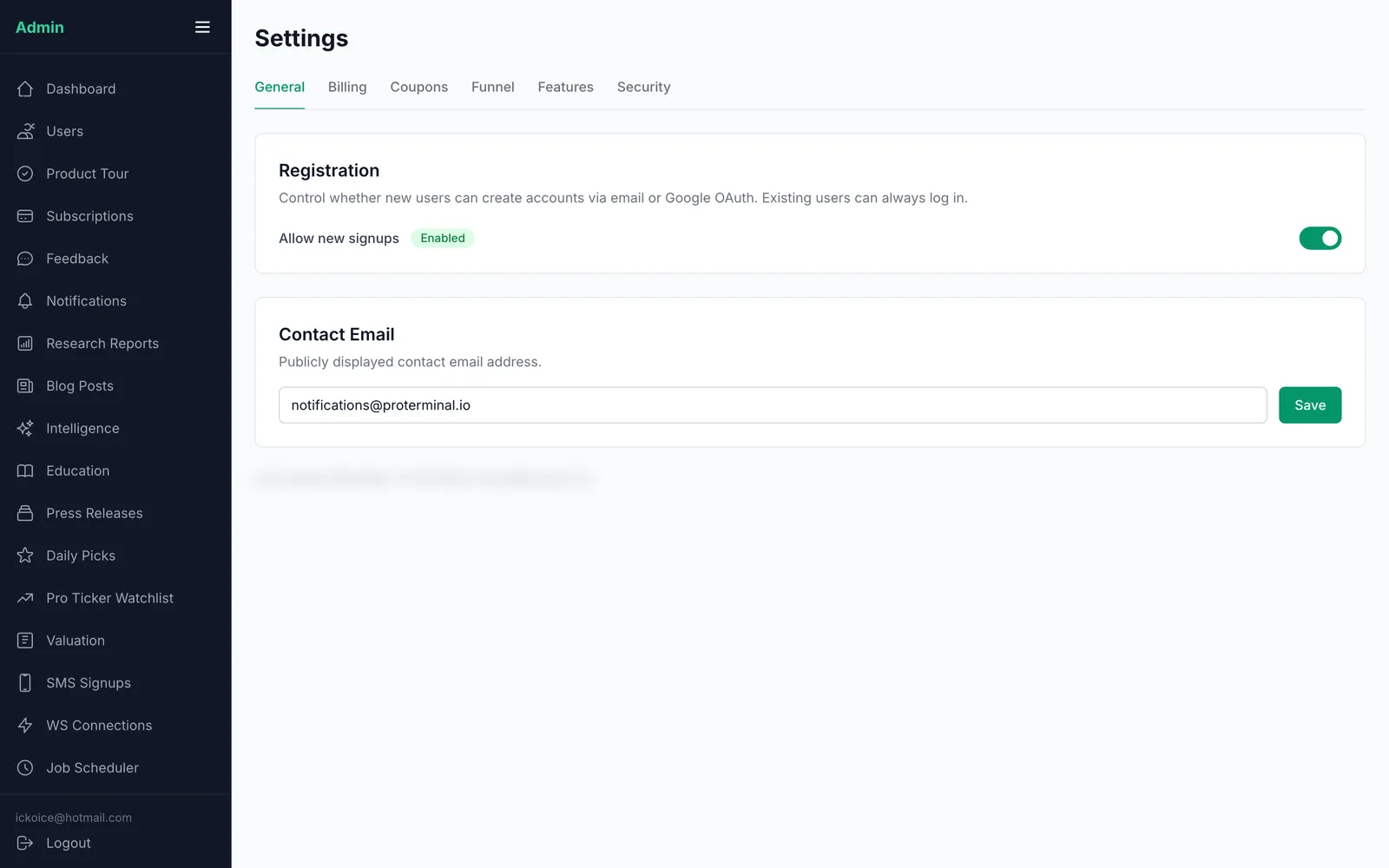Open Valuation label in sidebar
Image resolution: width=1389 pixels, height=868 pixels.
(x=76, y=641)
